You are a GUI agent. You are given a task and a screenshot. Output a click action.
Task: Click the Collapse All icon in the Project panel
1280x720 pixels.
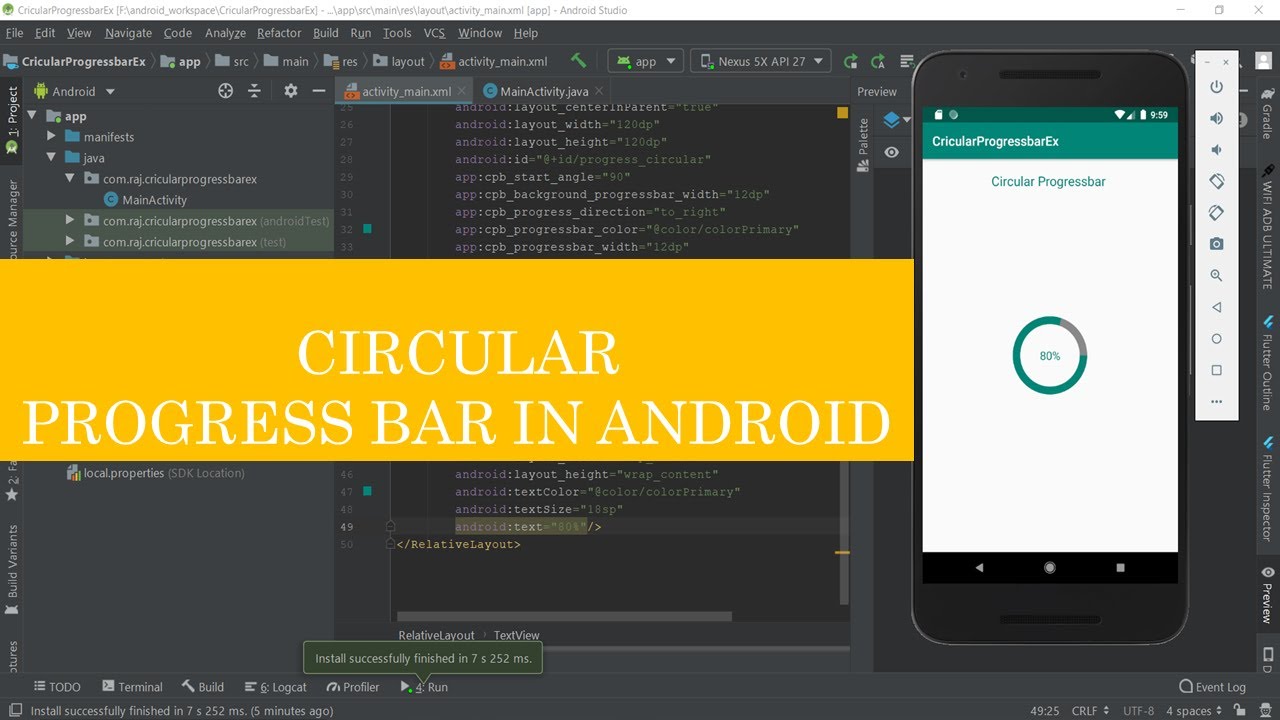(x=254, y=91)
